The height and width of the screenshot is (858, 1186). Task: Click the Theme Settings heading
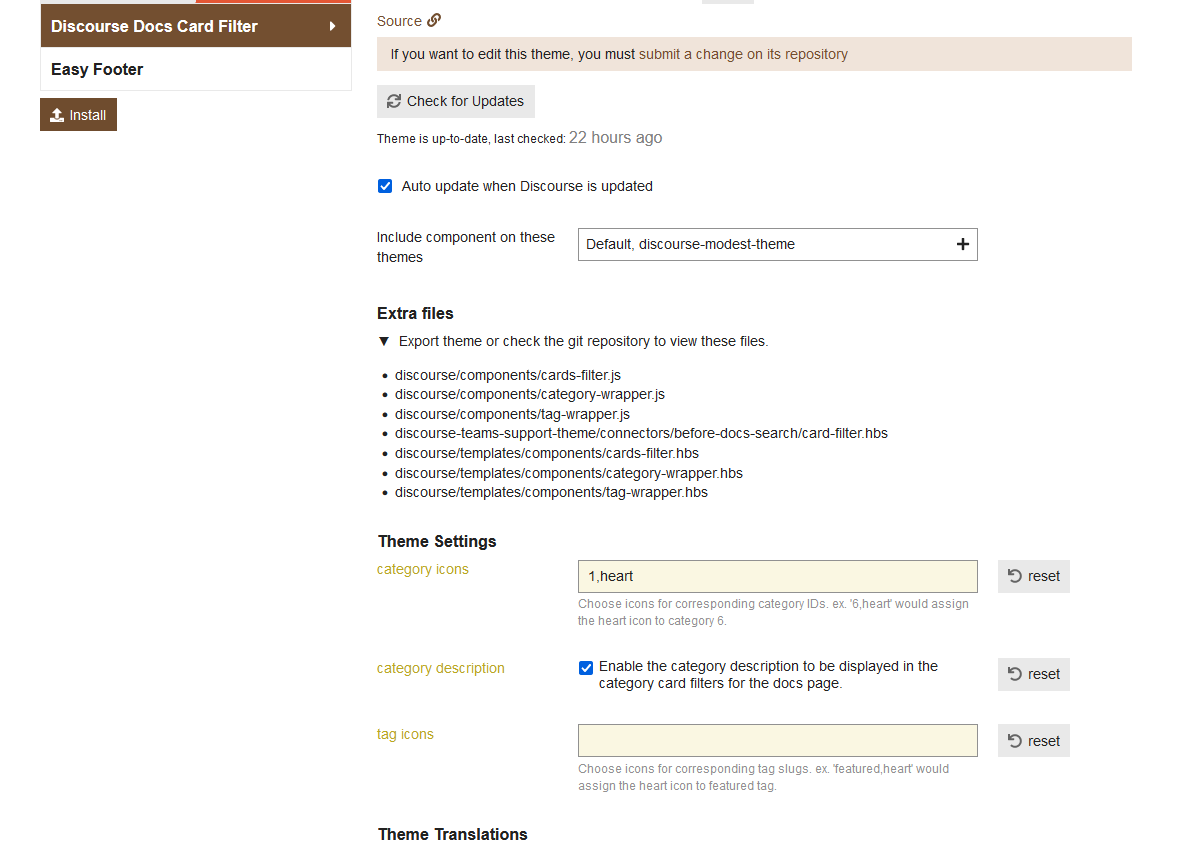click(437, 542)
